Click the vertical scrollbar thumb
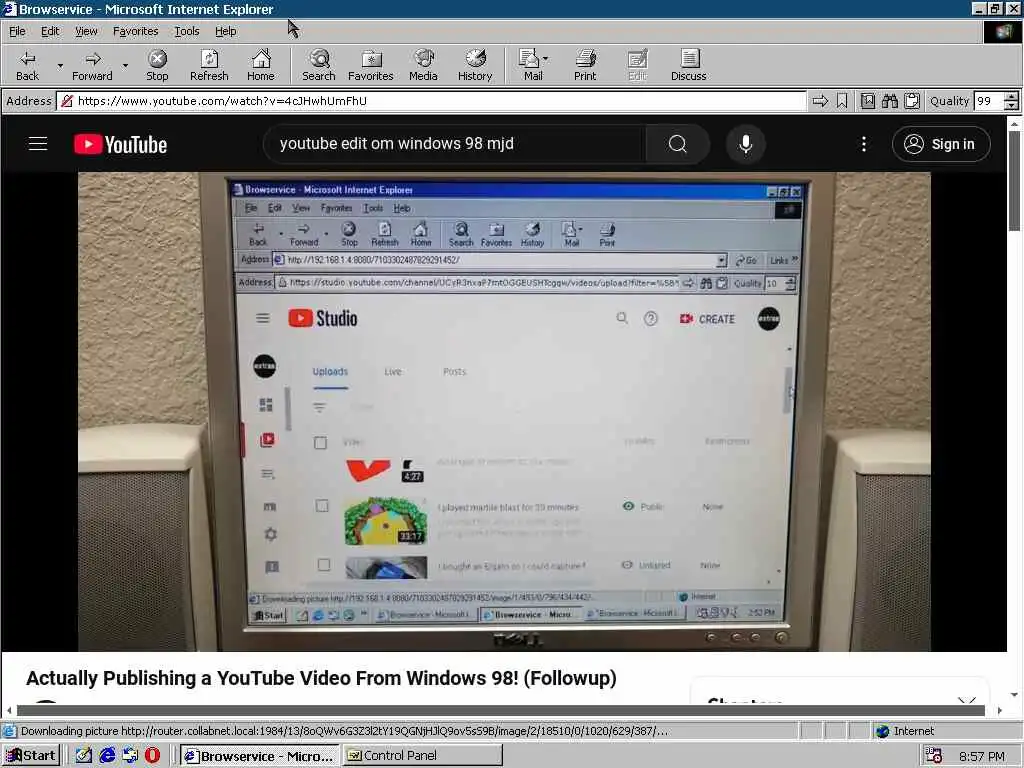The height and width of the screenshot is (768, 1024). click(1014, 180)
